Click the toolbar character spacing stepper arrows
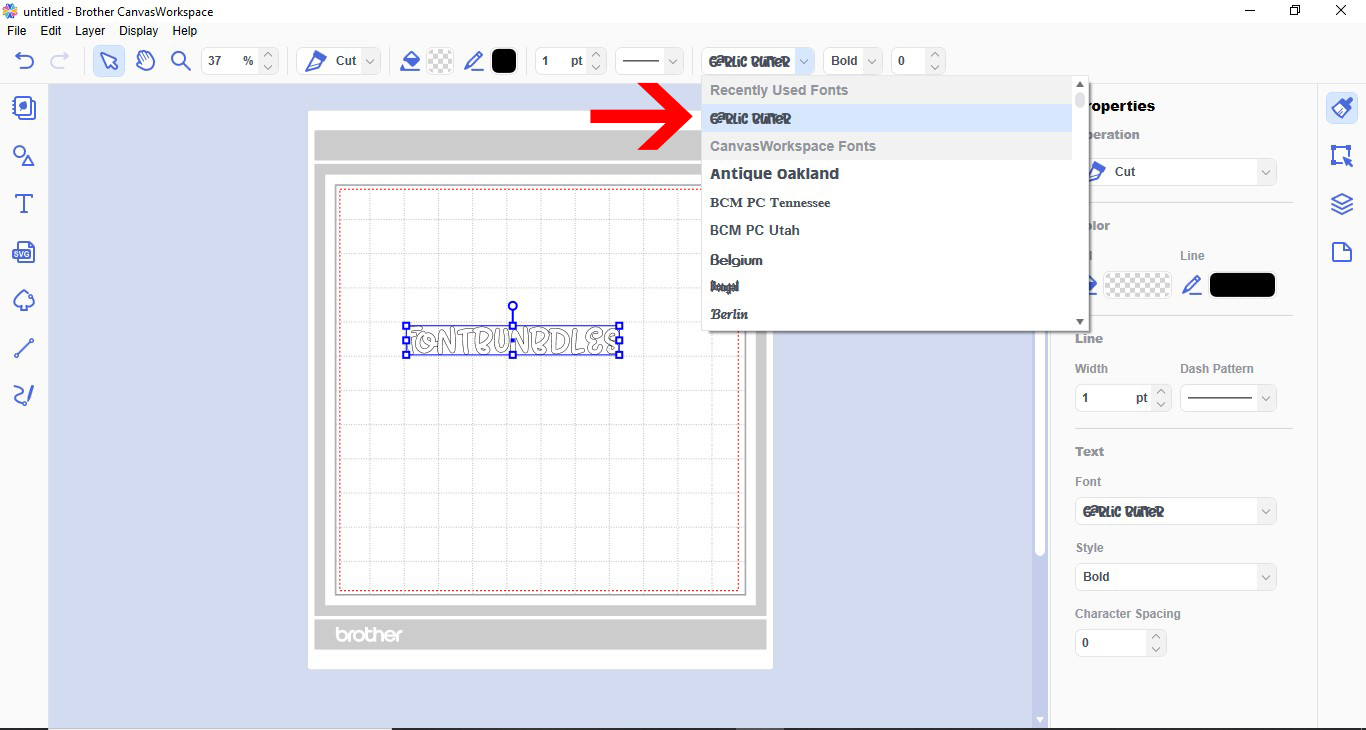Viewport: 1366px width, 730px height. click(x=935, y=61)
